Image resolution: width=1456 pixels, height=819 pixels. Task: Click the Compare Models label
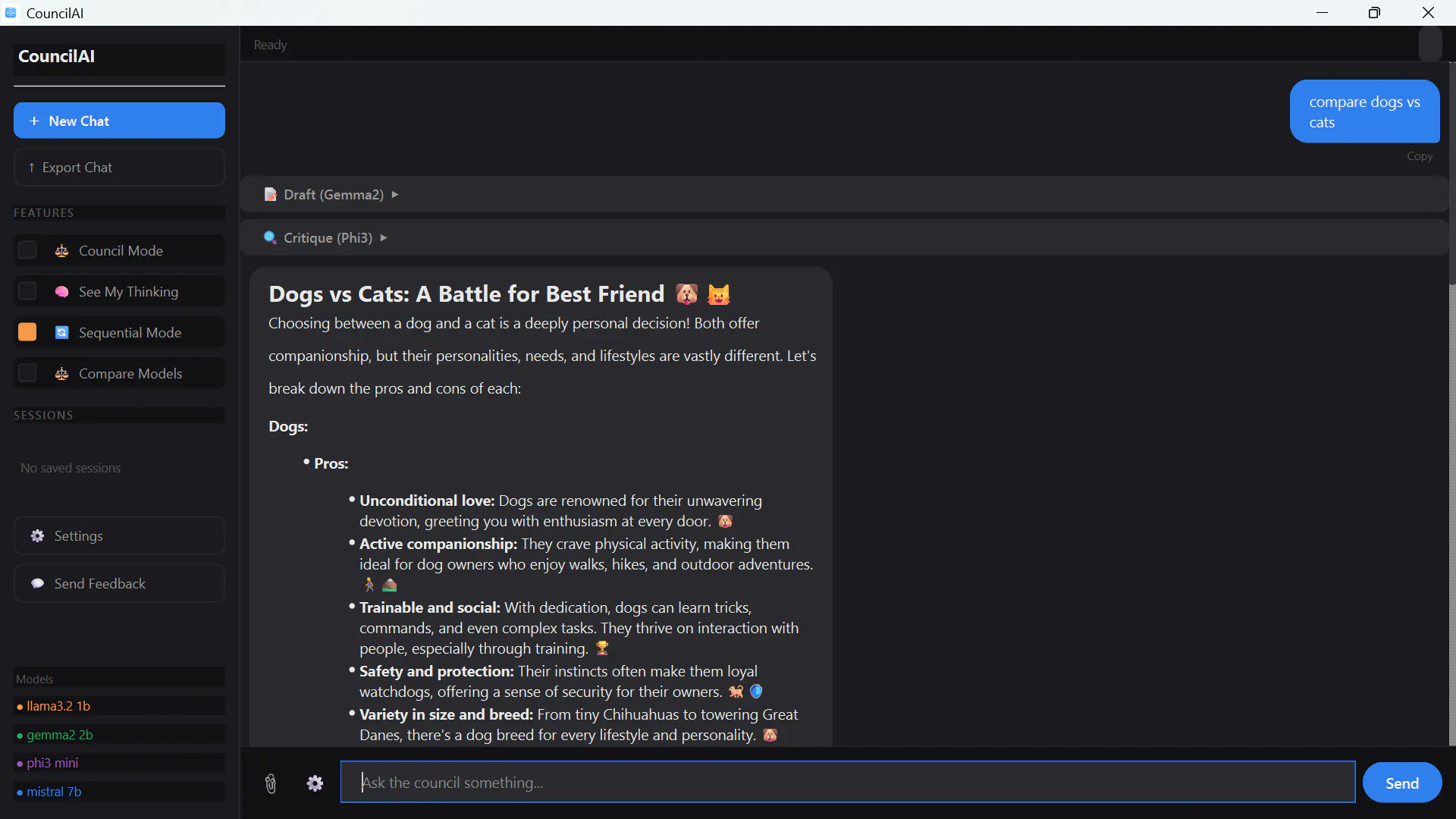(x=130, y=374)
